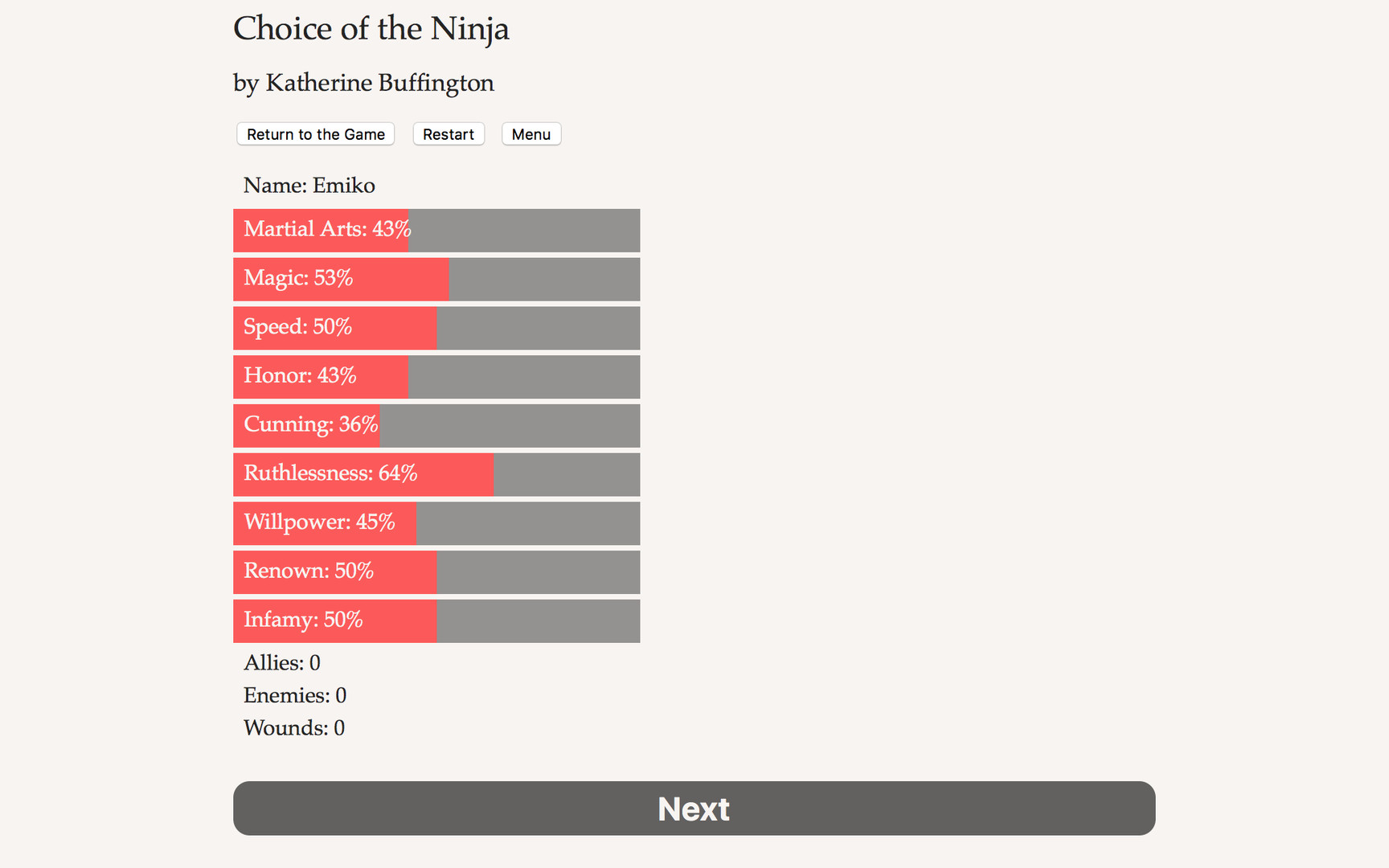Click the Return to the Game button
Viewport: 1389px width, 868px height.
(x=314, y=133)
